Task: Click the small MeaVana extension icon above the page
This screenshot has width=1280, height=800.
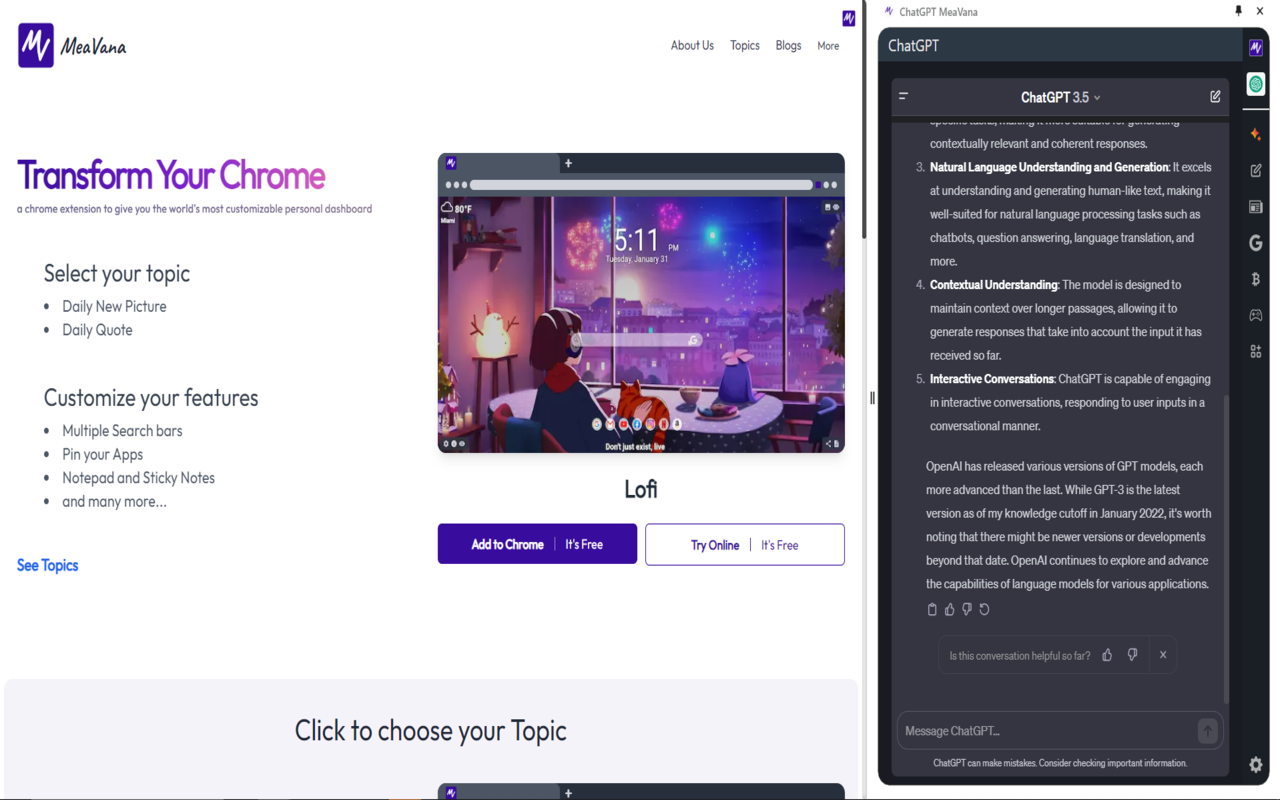Action: [848, 18]
